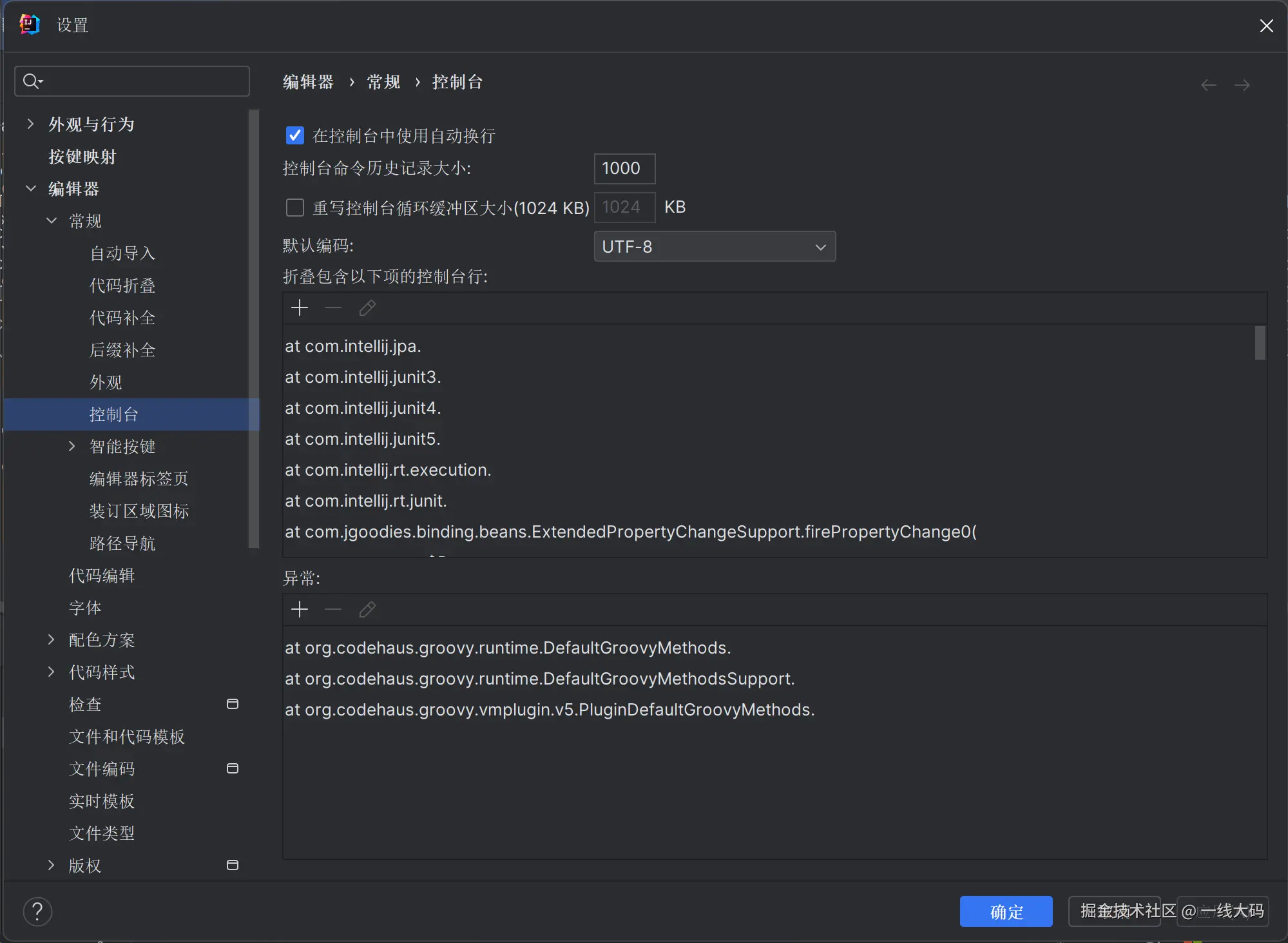Click the project-level icon beside 文件编码
Image resolution: width=1288 pixels, height=943 pixels.
(x=233, y=768)
